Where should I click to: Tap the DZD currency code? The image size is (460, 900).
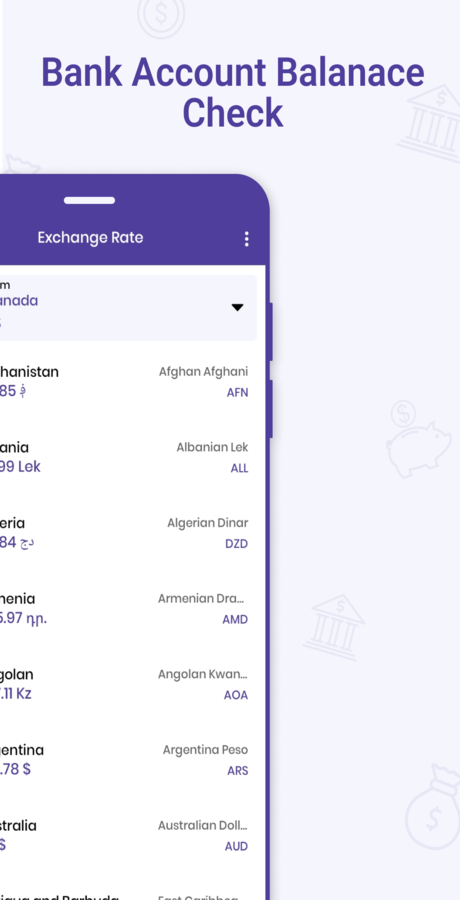click(237, 544)
